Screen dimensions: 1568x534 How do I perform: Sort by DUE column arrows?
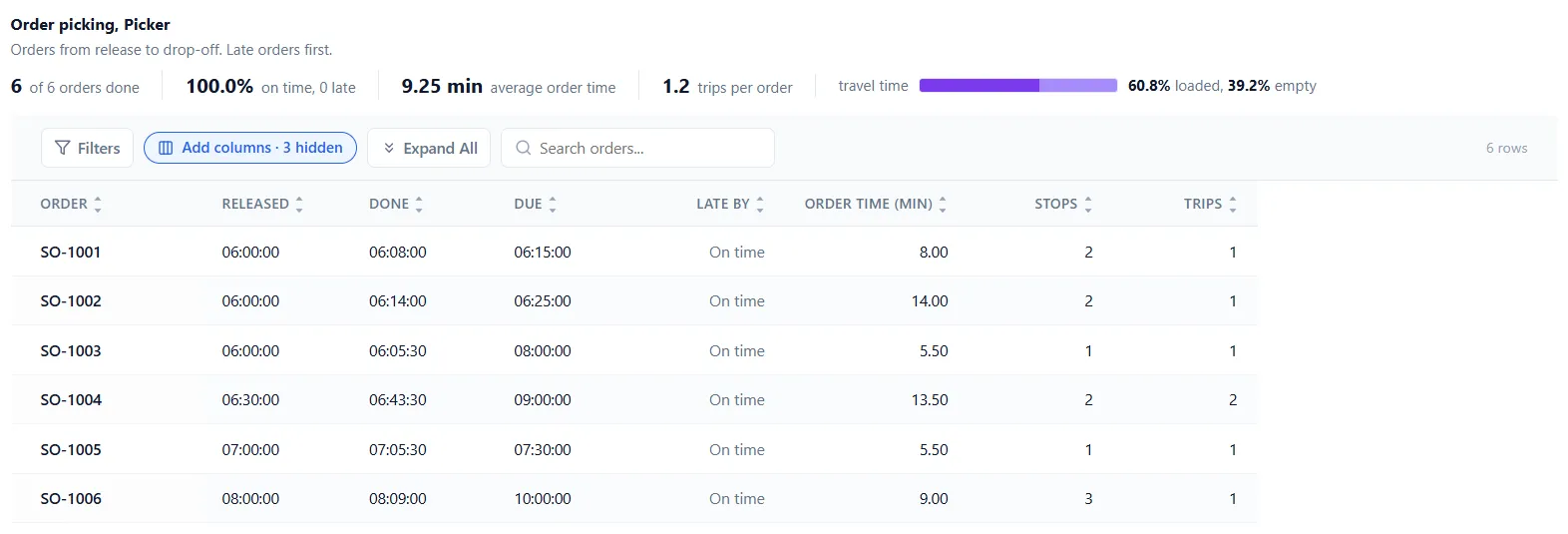point(553,204)
